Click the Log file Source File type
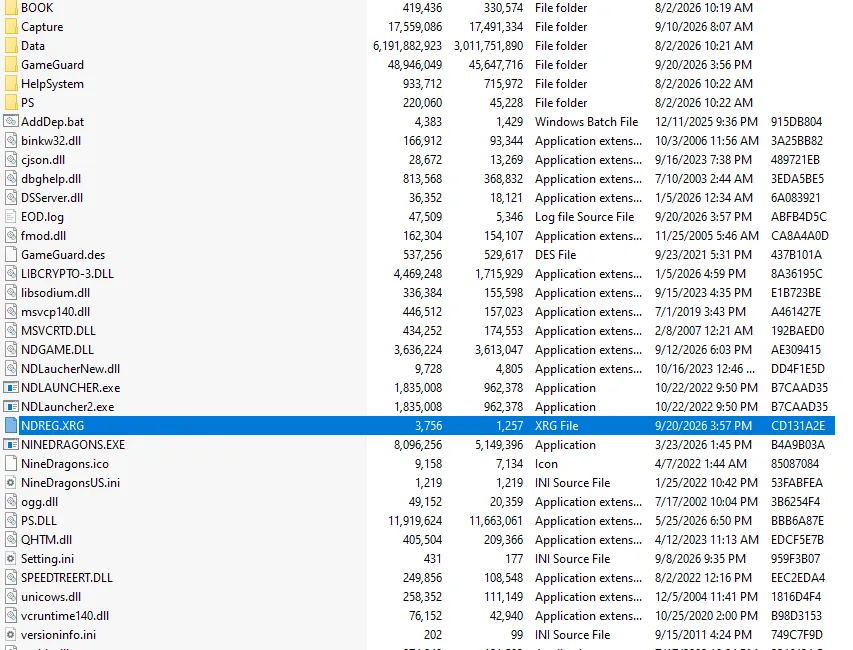 (x=584, y=217)
